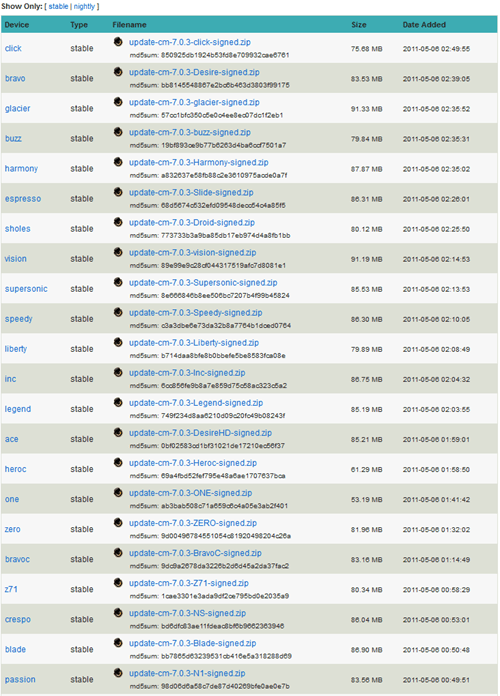The height and width of the screenshot is (696, 500).
Task: Open the harmony device link
Action: coord(21,169)
